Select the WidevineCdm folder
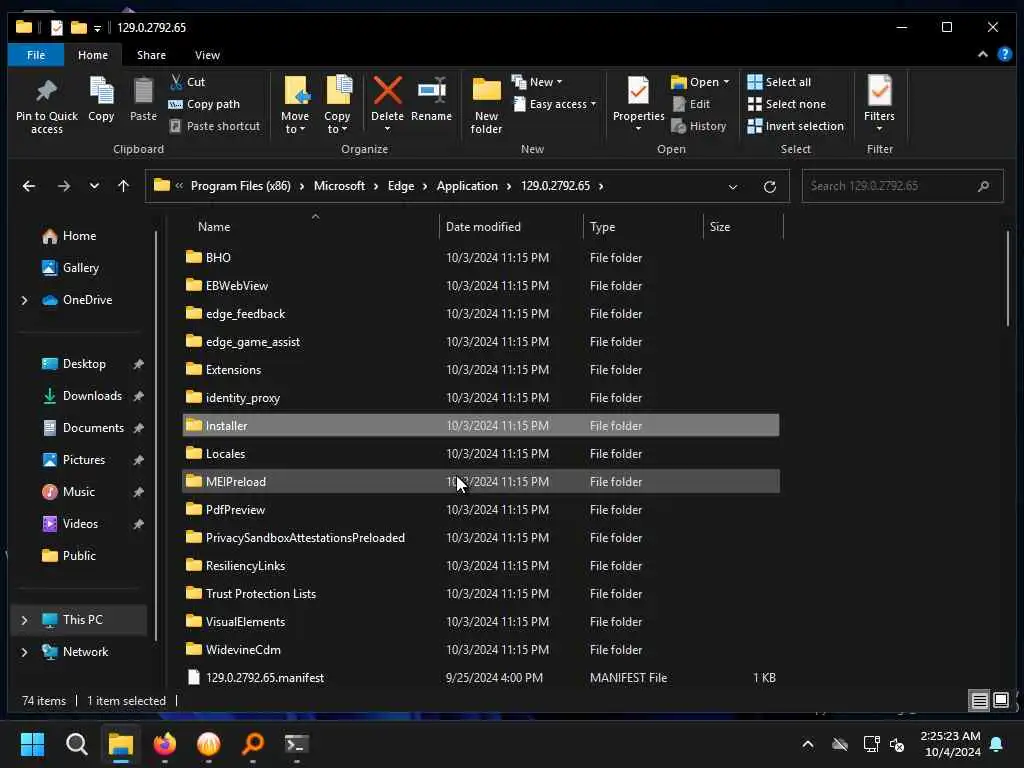 coord(481,649)
